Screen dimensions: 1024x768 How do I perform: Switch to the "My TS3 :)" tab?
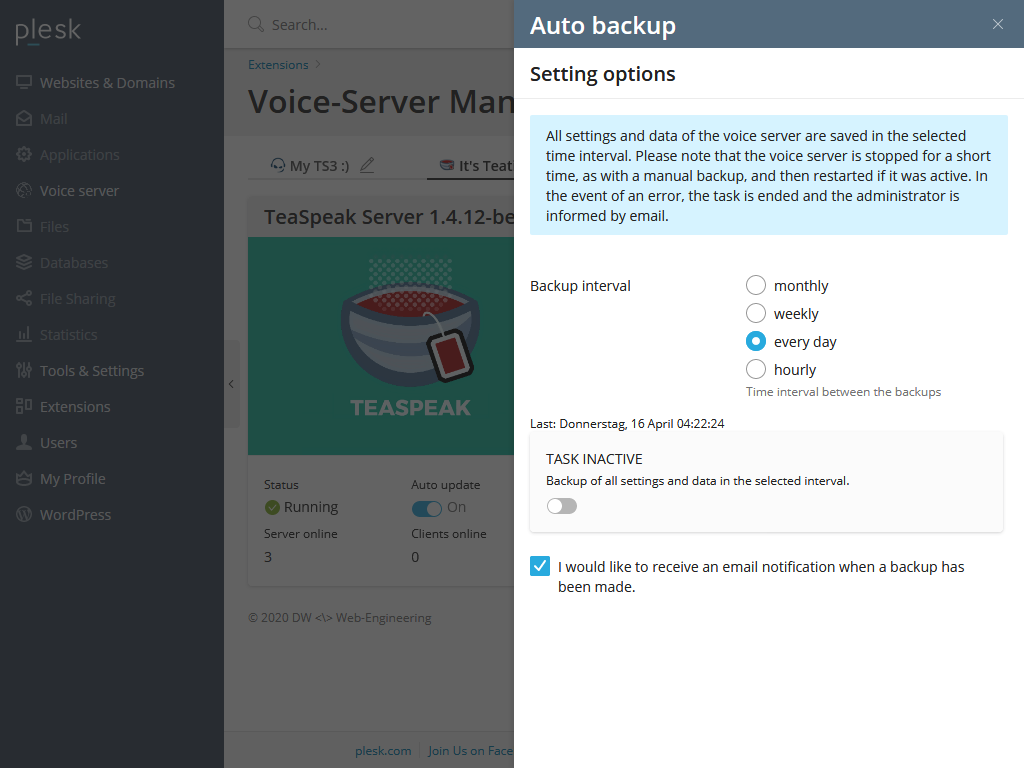click(x=320, y=164)
